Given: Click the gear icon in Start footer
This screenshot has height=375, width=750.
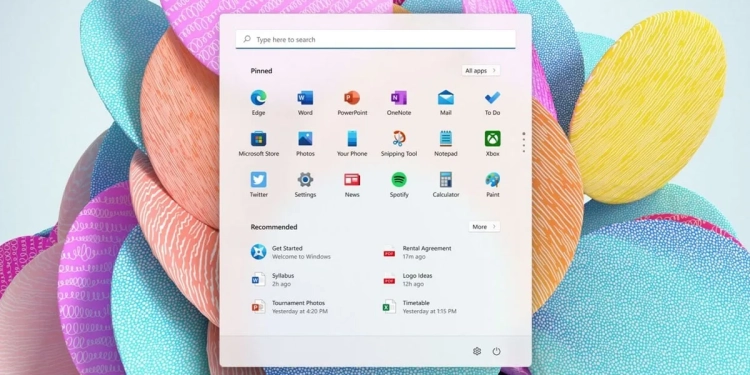Looking at the screenshot, I should pyautogui.click(x=477, y=352).
